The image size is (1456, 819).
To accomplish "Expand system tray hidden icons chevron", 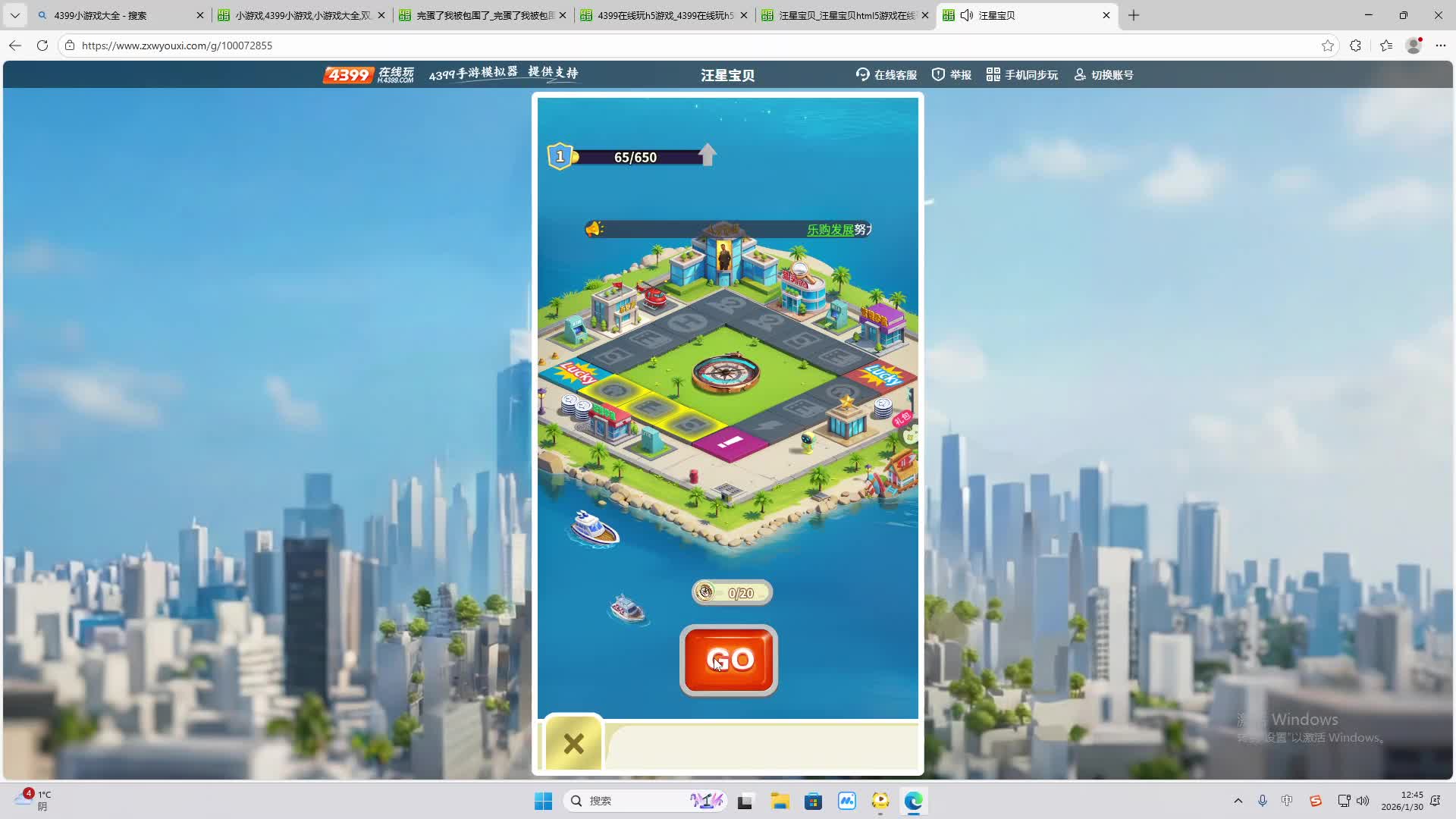I will (x=1238, y=801).
